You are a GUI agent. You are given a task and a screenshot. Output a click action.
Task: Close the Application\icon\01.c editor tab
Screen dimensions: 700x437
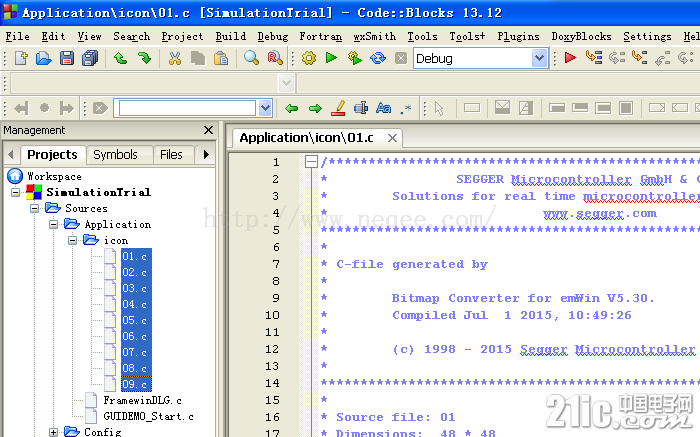[x=392, y=138]
